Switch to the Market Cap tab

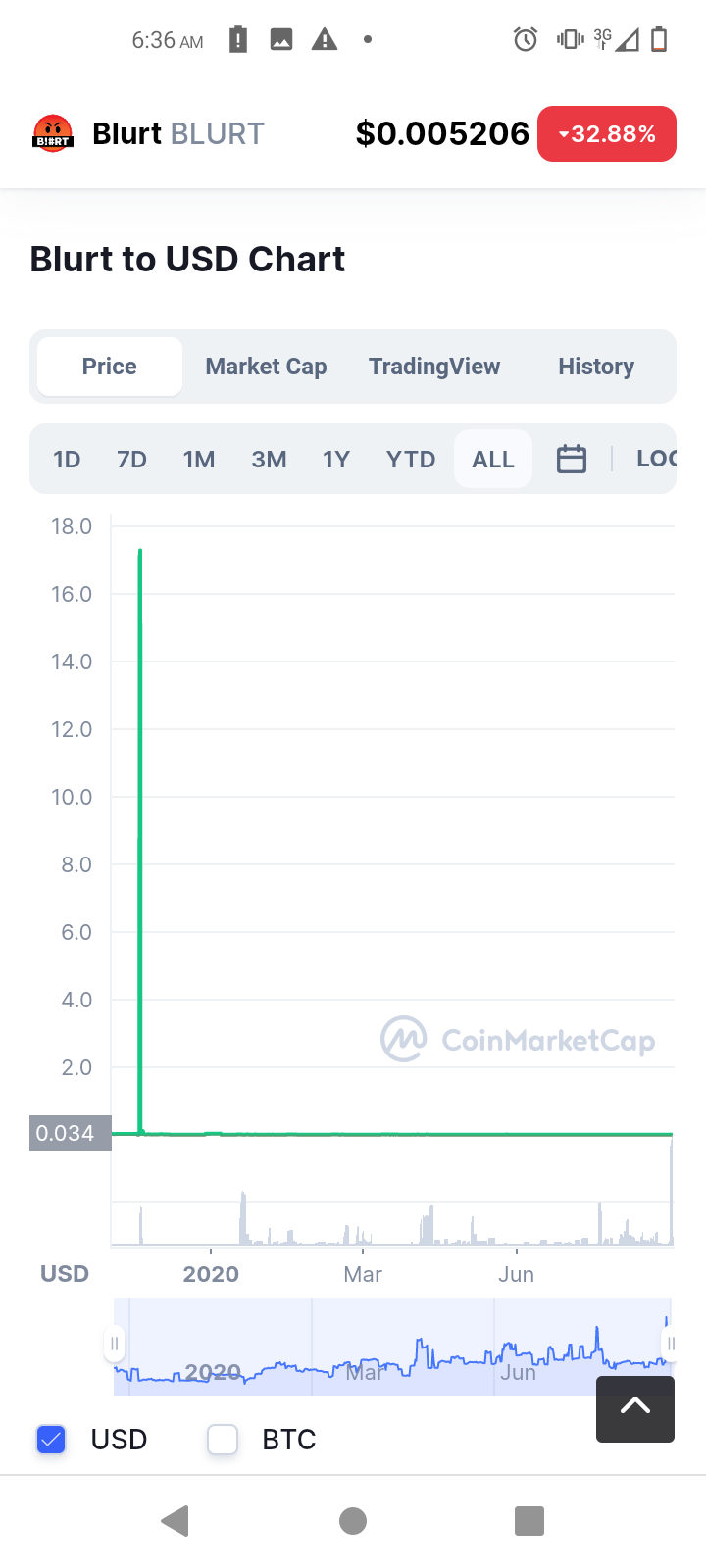(266, 367)
